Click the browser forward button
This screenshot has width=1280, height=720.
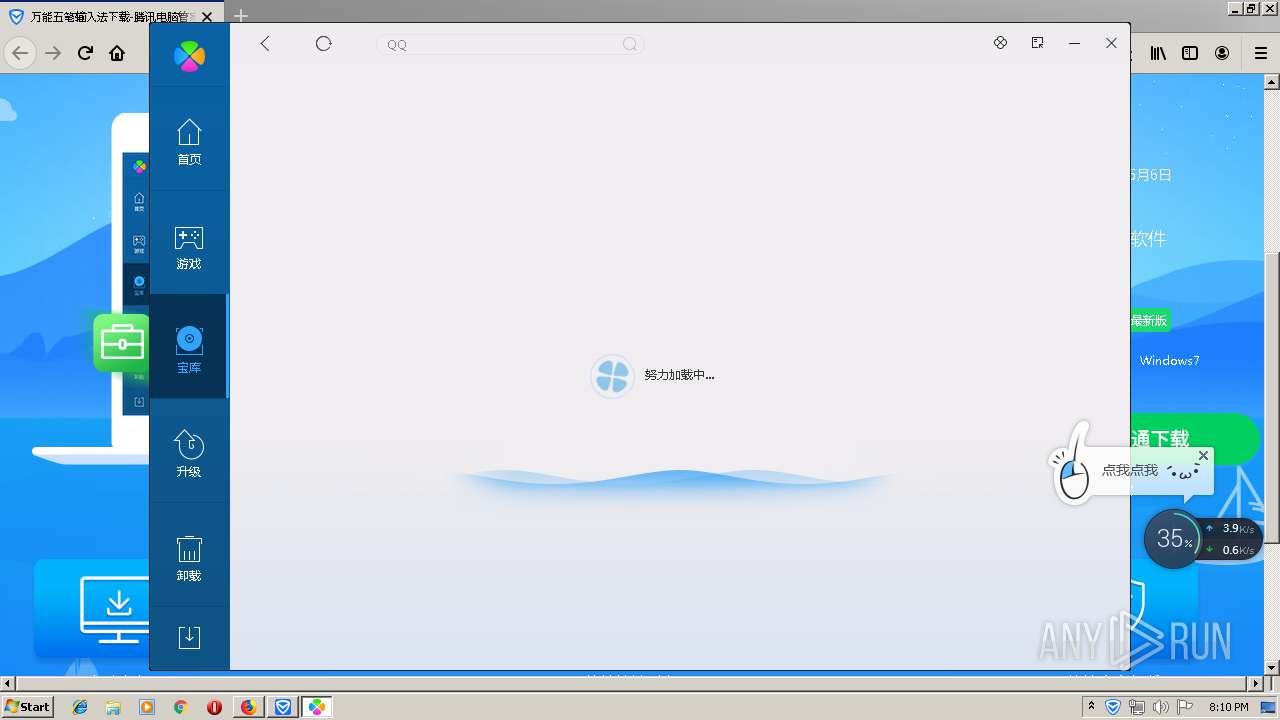tap(53, 53)
